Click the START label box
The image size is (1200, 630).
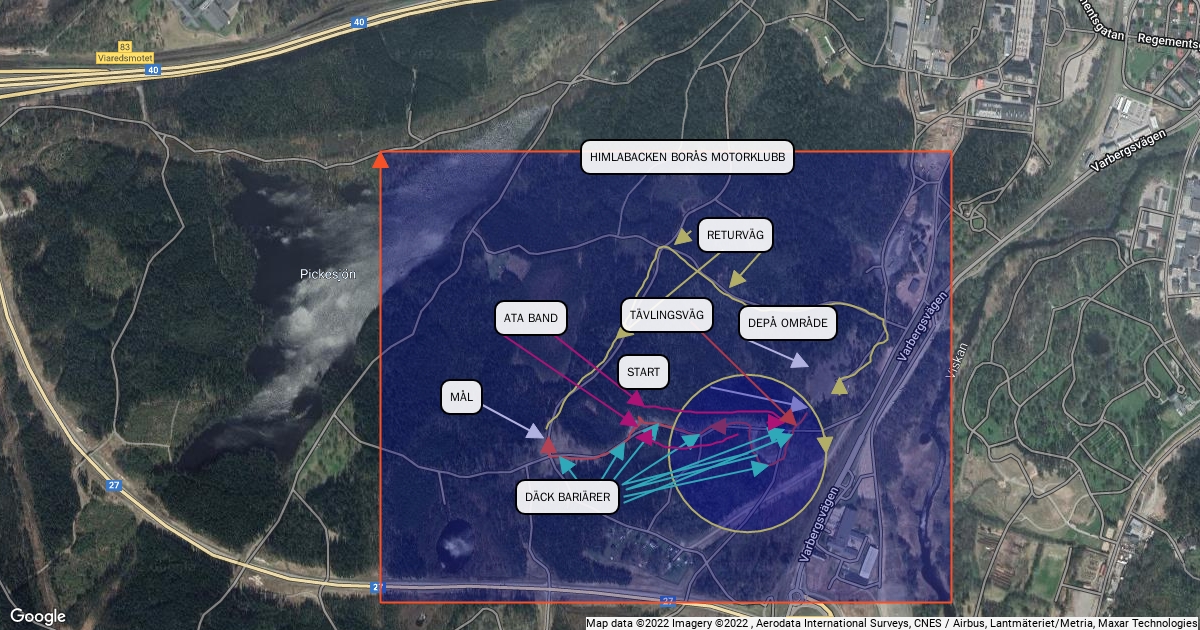click(x=643, y=372)
